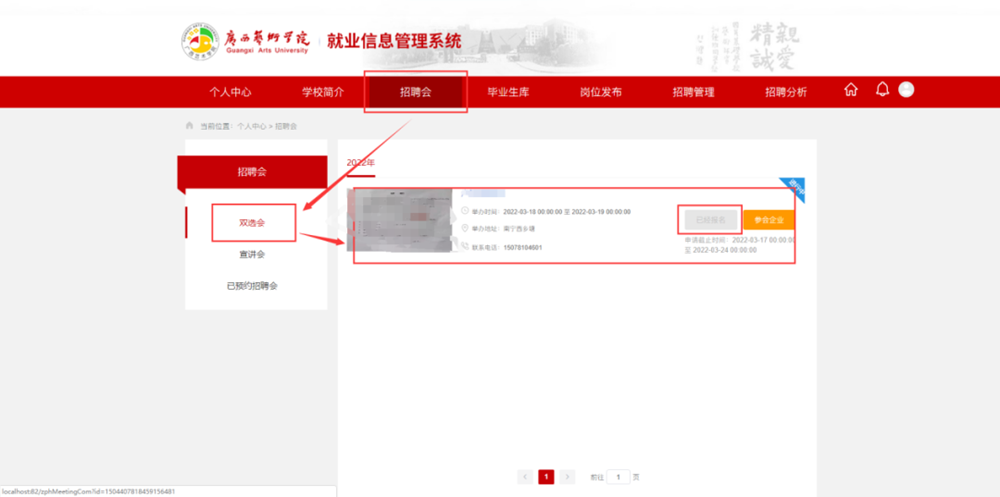
Task: Go to previous page arrow
Action: pyautogui.click(x=526, y=477)
